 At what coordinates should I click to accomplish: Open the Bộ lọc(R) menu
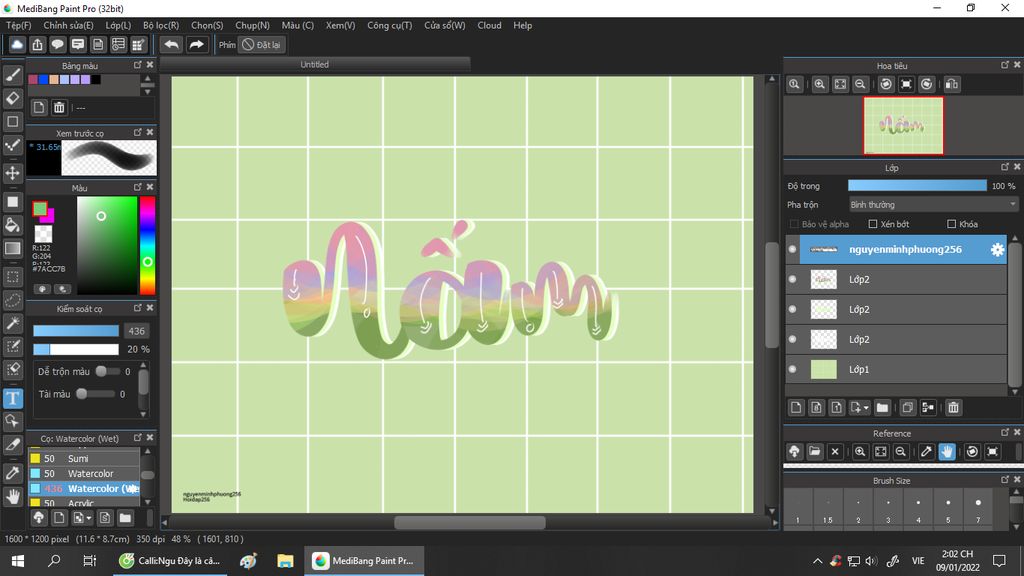(161, 25)
